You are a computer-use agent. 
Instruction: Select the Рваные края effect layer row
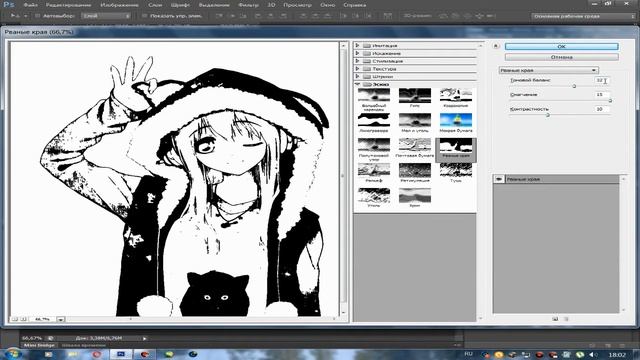557,179
